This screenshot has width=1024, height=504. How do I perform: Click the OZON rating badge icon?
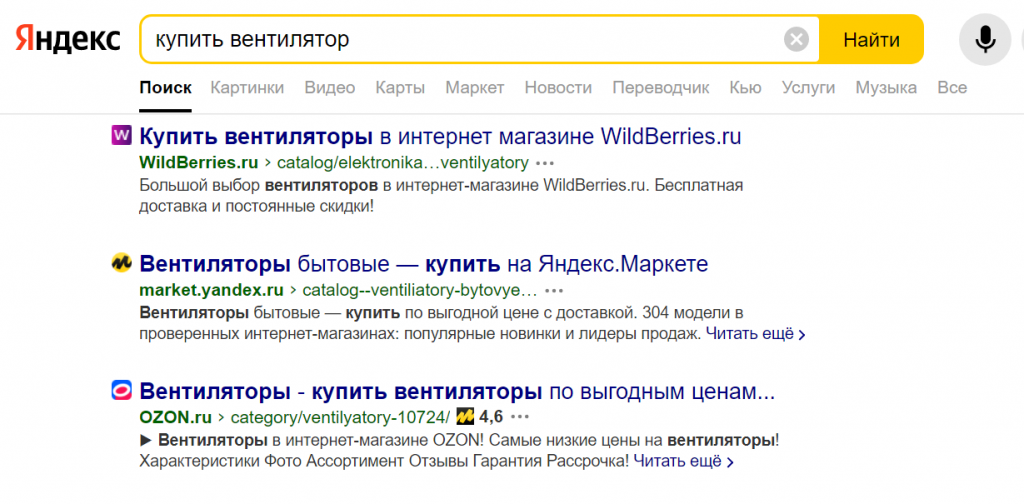point(466,416)
